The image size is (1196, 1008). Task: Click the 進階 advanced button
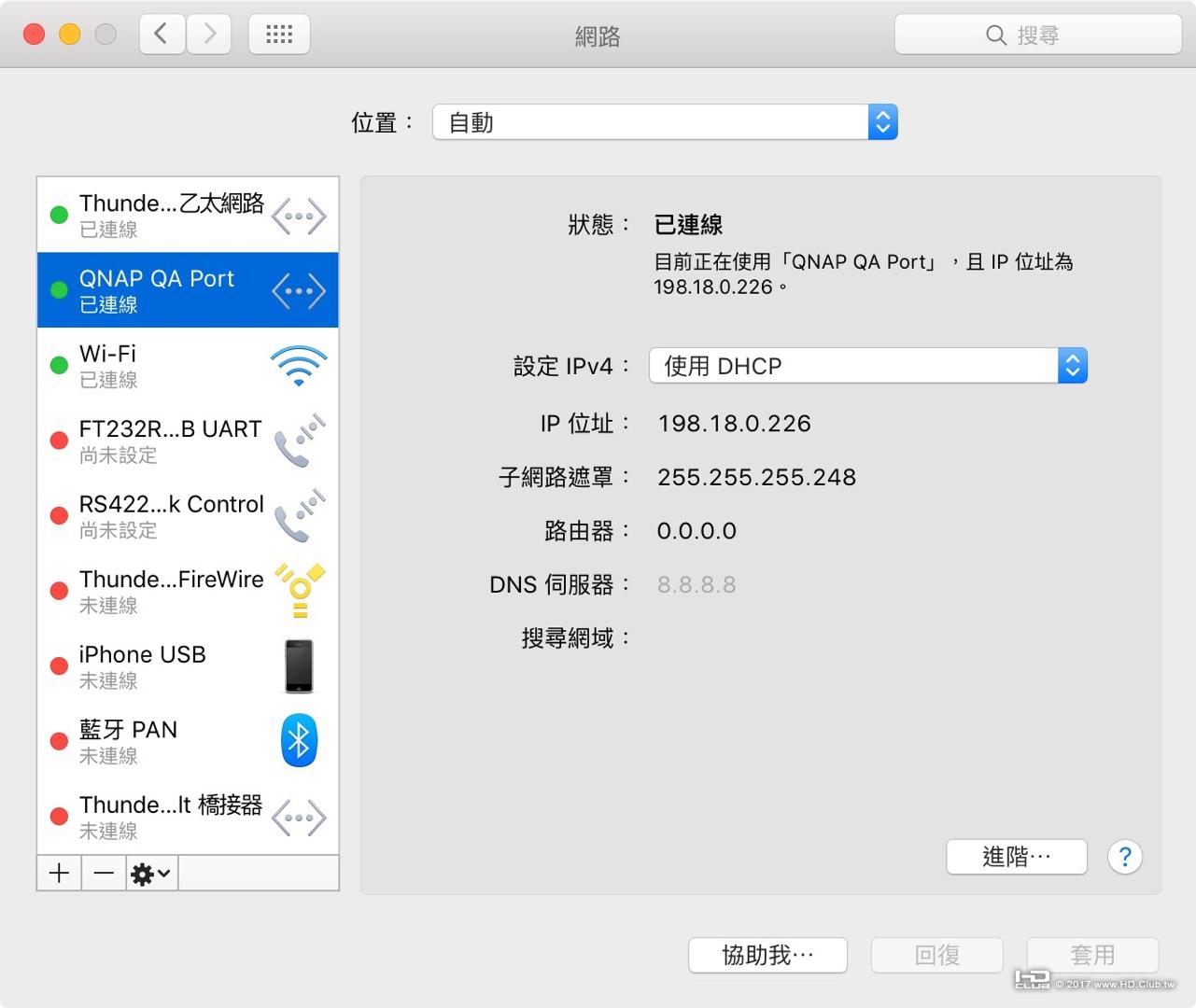tap(1017, 857)
